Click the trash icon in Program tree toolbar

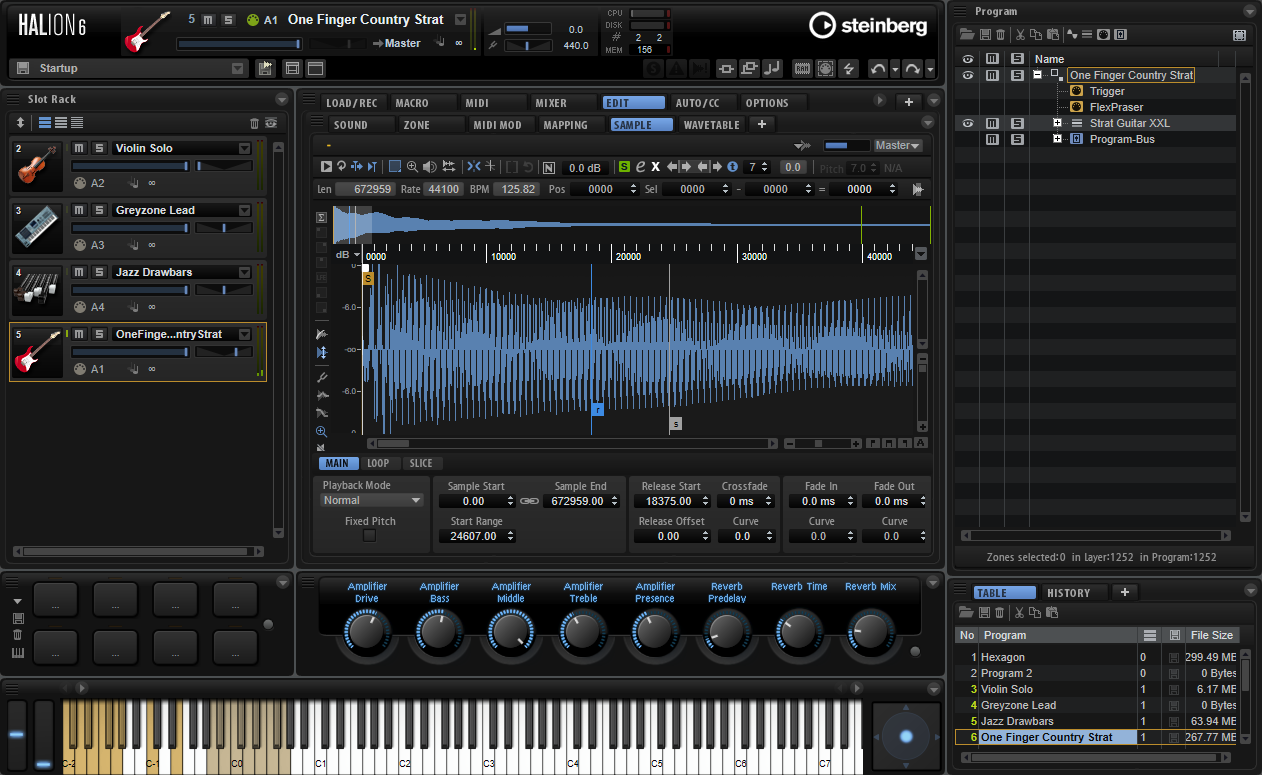coord(1000,34)
